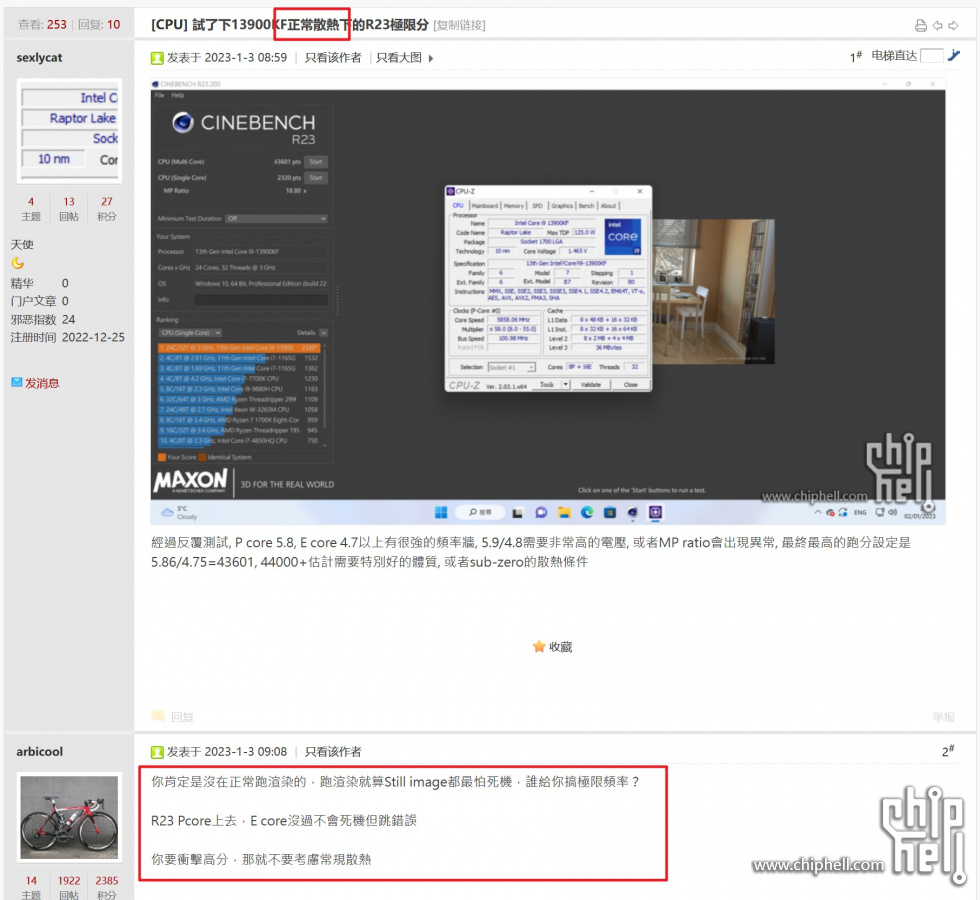This screenshot has width=980, height=900.
Task: Switch to Memory tab in CPU-Z
Action: click(514, 206)
